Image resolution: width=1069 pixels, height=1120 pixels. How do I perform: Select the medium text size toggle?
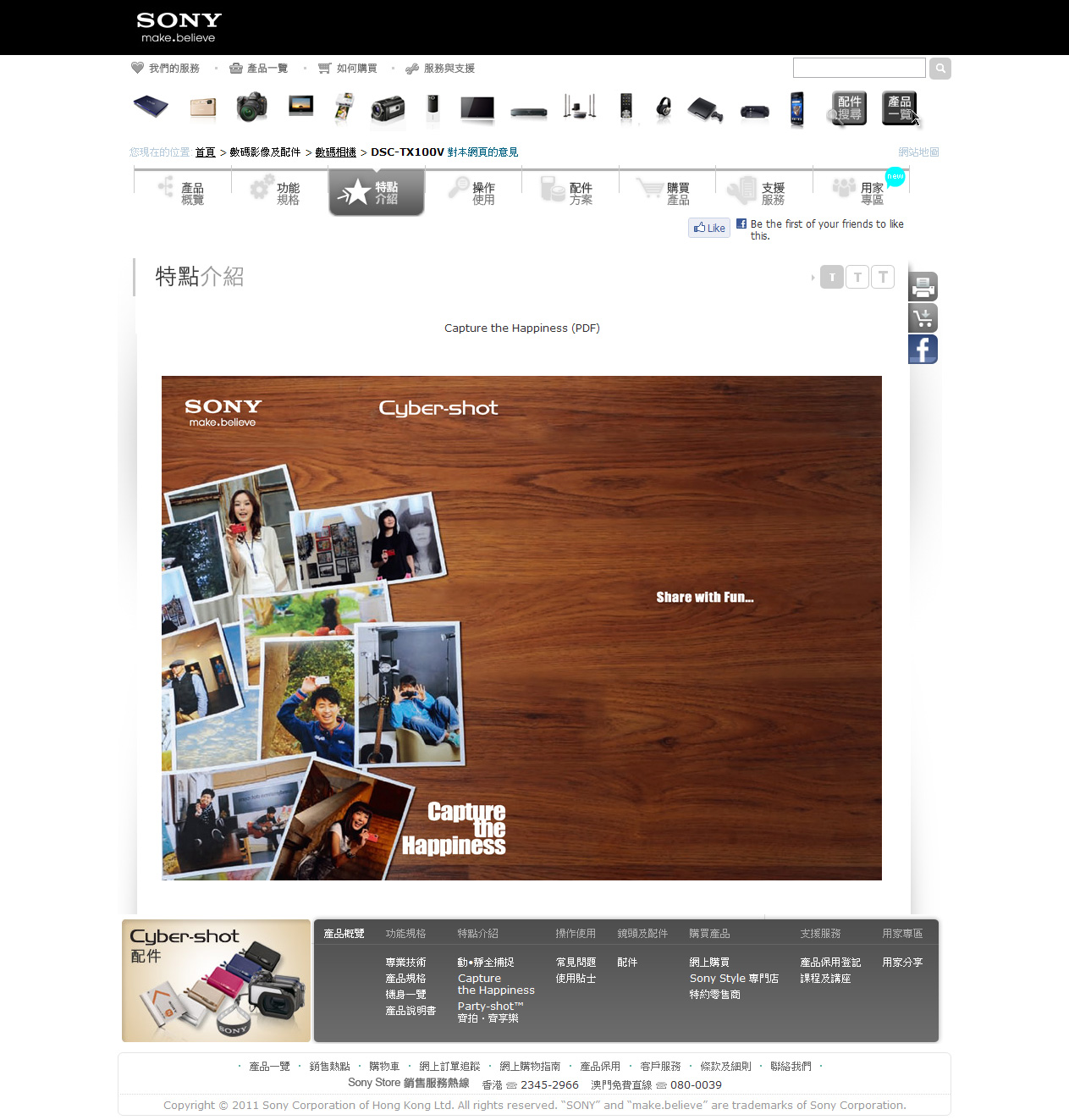tap(857, 277)
